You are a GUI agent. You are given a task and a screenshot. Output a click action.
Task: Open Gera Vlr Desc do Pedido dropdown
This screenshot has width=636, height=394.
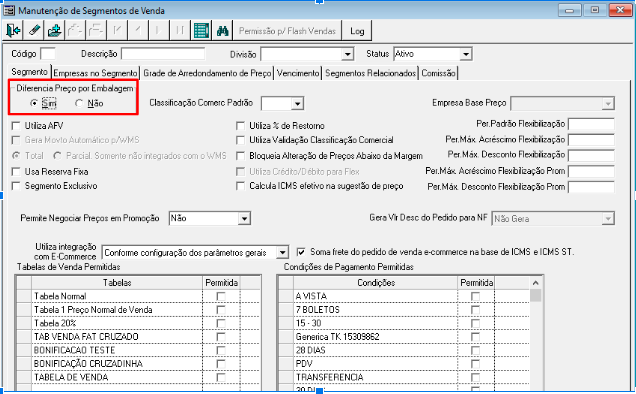point(608,219)
